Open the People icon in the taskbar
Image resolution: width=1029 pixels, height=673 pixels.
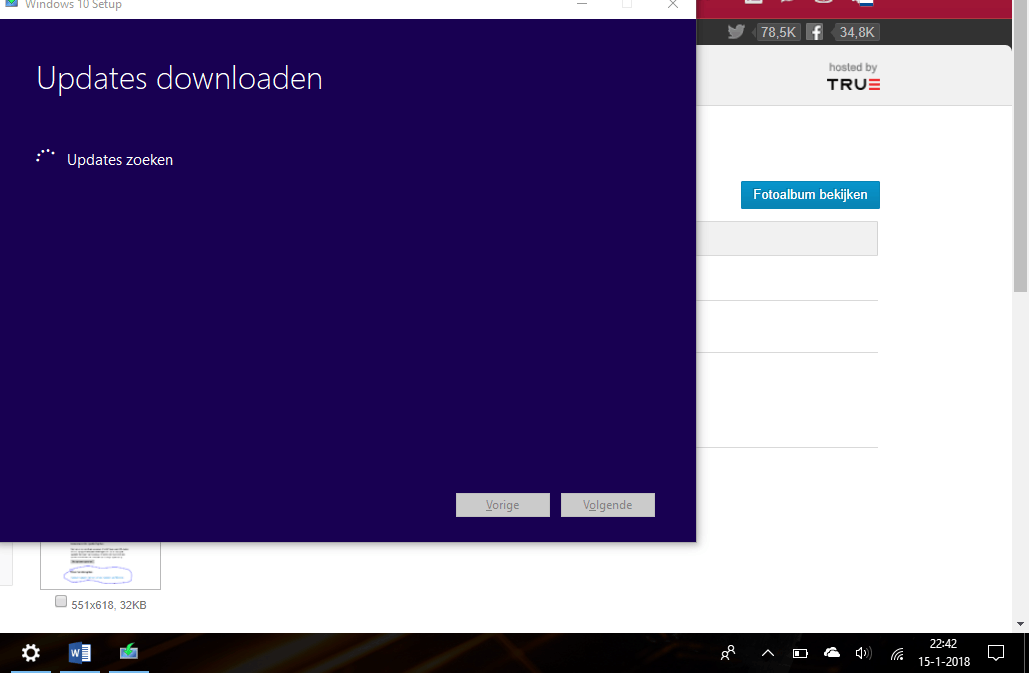728,653
